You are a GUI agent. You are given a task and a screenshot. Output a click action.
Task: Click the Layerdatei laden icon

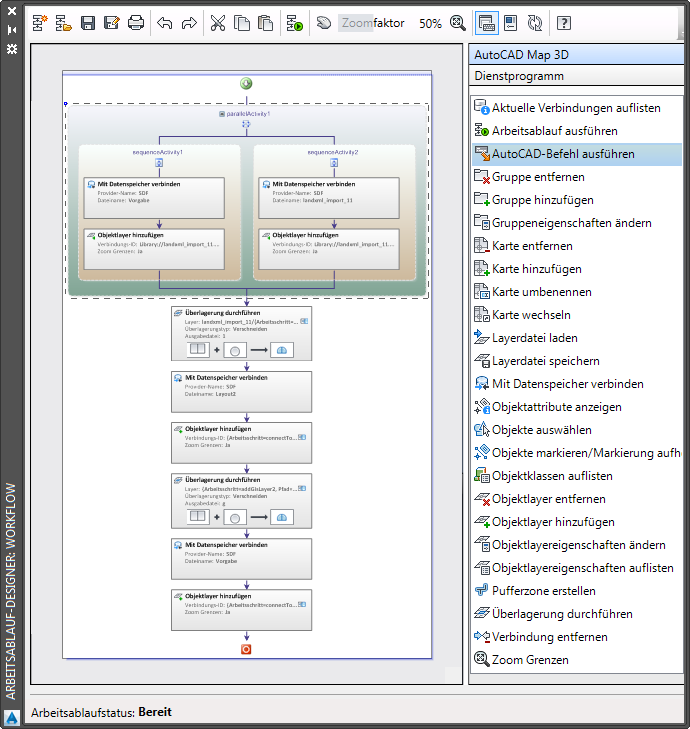tap(482, 337)
